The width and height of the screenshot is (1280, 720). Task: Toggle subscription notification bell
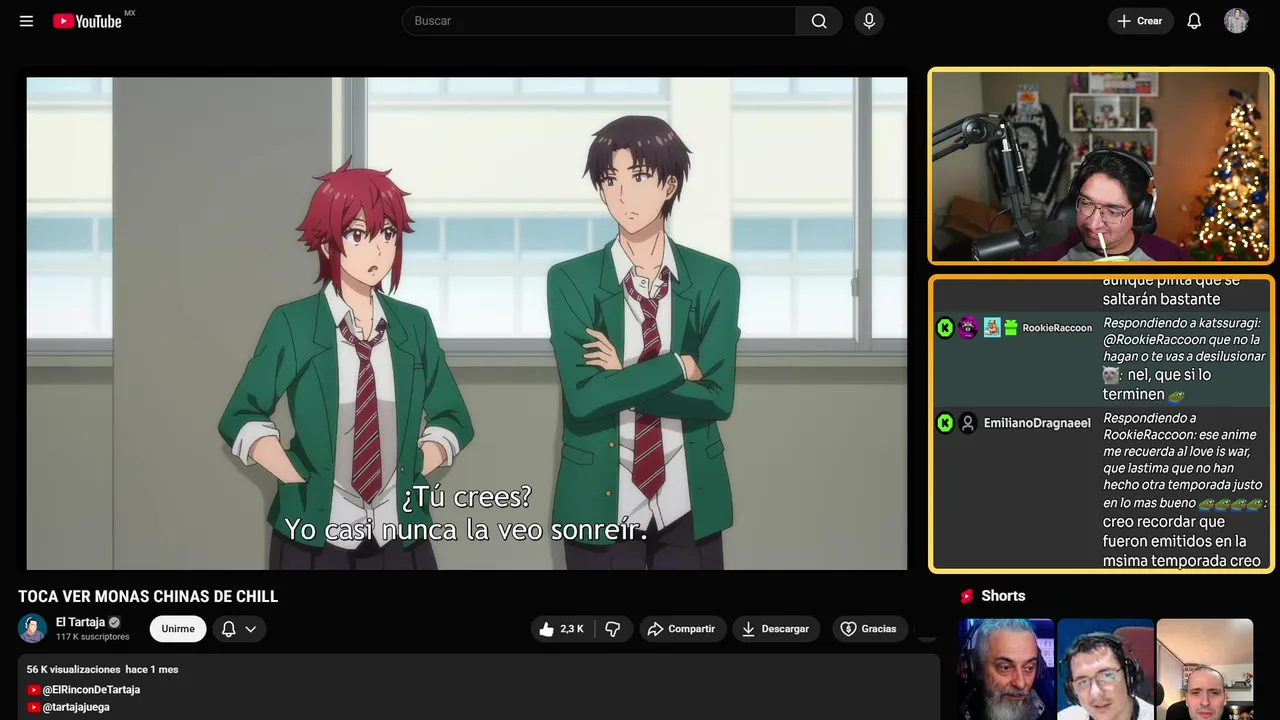coord(228,629)
